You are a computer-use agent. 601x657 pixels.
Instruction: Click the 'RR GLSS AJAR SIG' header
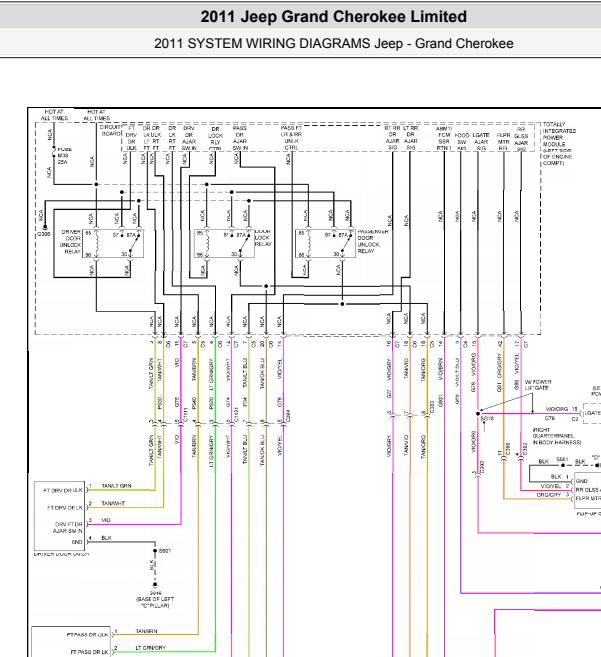pyautogui.click(x=521, y=139)
